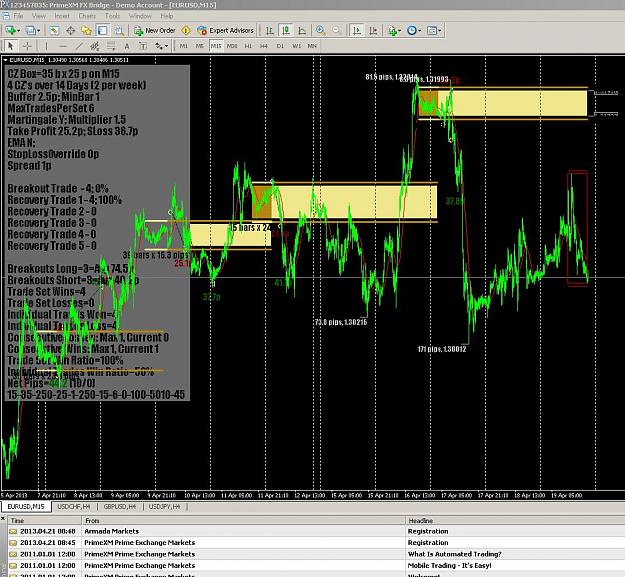
Task: Open the File menu
Action: tap(18, 16)
